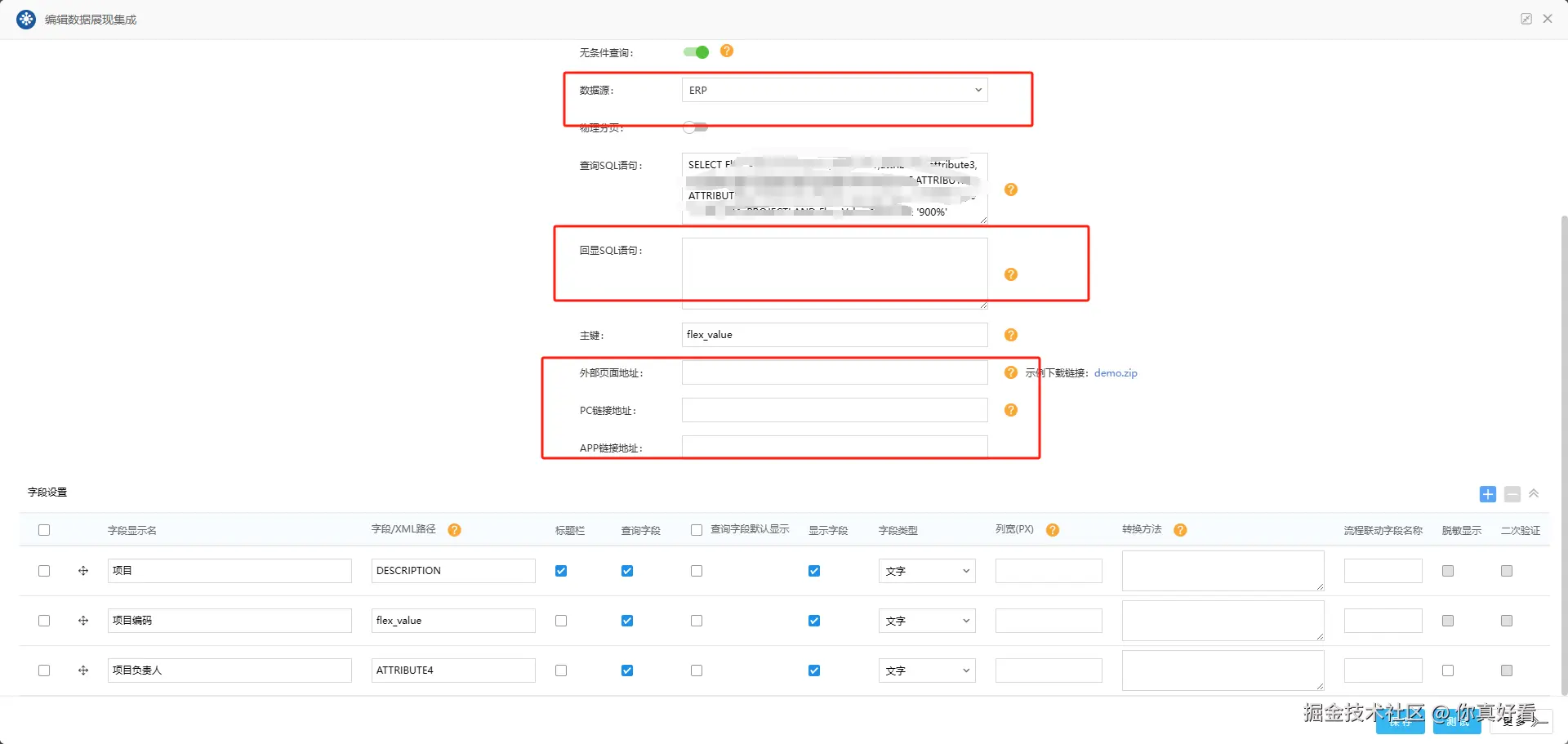This screenshot has height=744, width=1568.
Task: Add a new field row with plus icon
Action: pyautogui.click(x=1488, y=494)
